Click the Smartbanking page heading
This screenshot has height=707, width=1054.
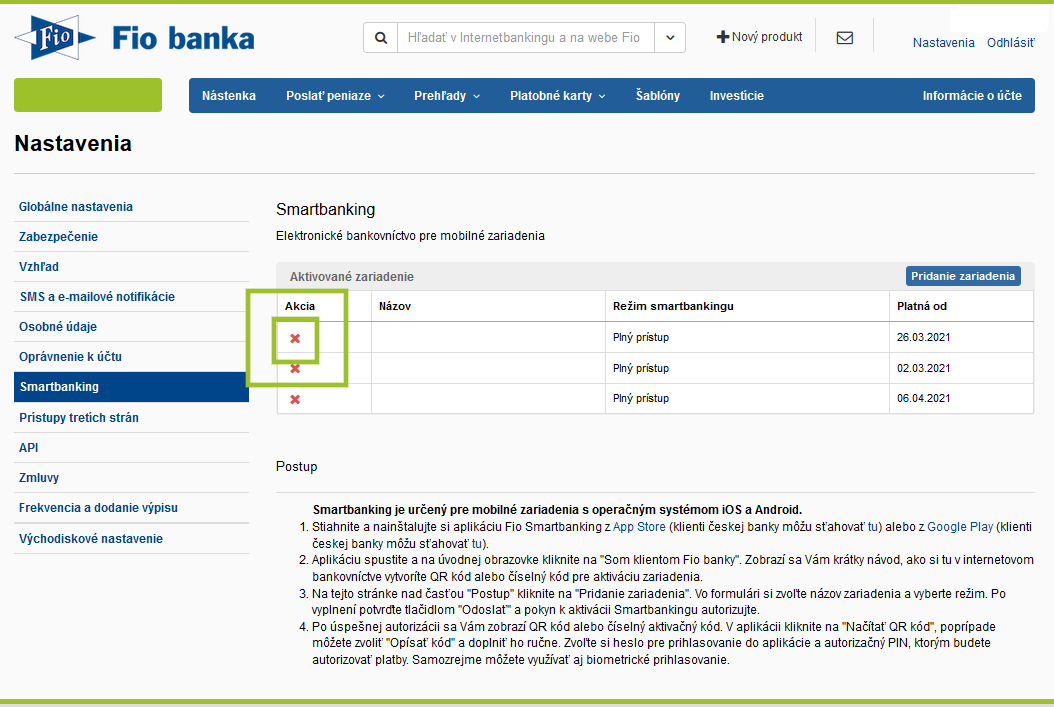coord(325,210)
